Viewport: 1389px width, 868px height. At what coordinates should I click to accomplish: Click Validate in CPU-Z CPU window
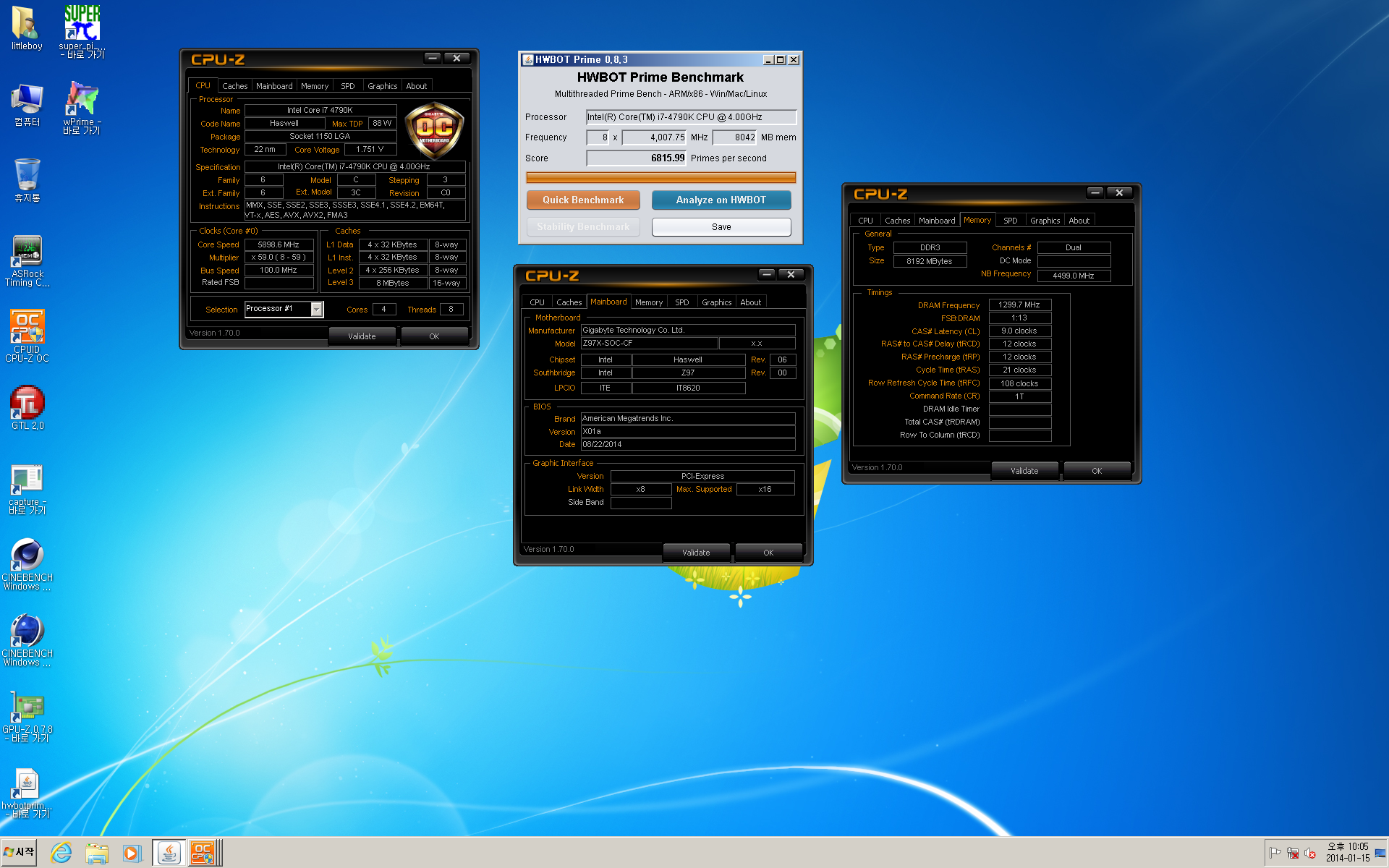click(x=362, y=336)
